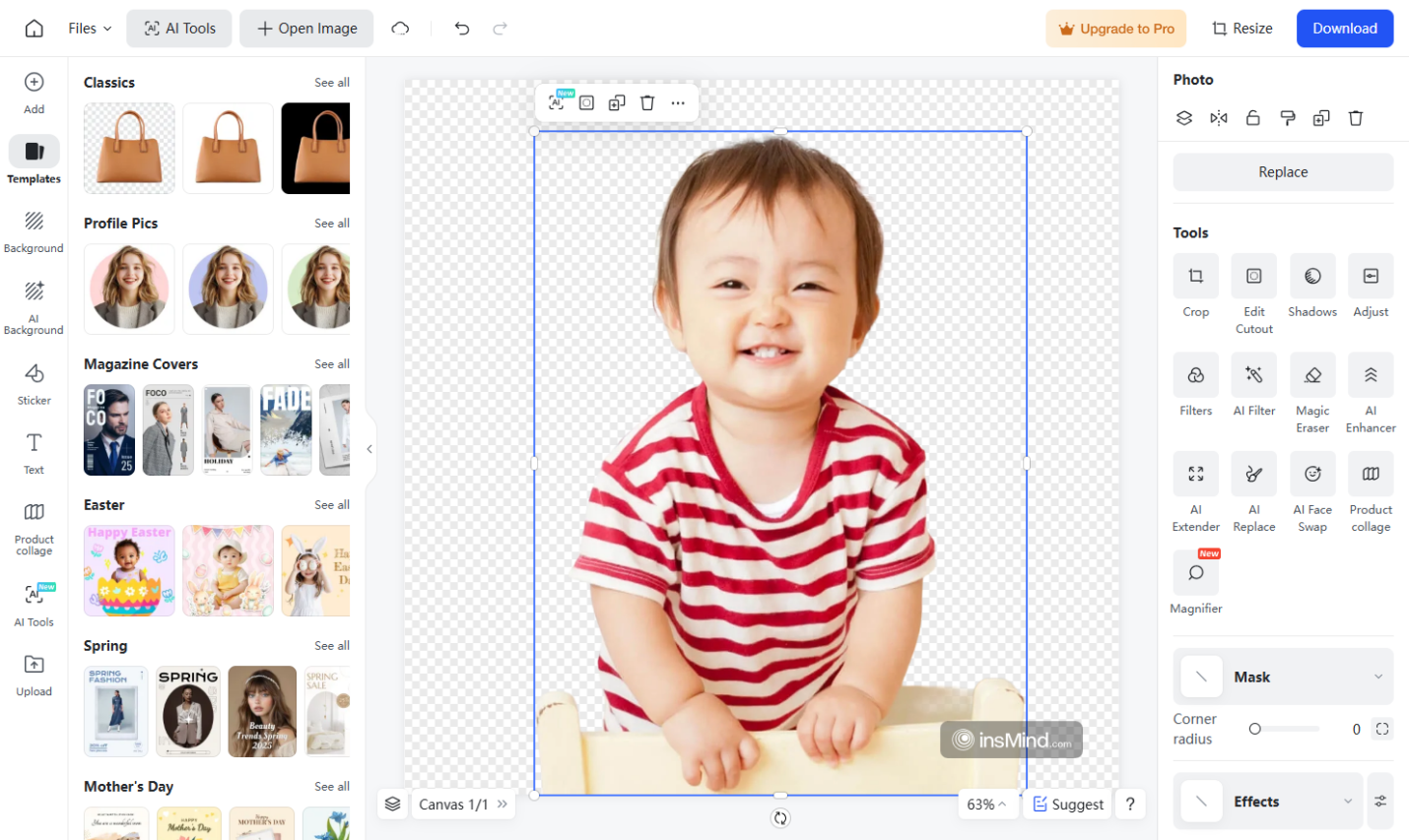Toggle the layers panel at canvas bottom
This screenshot has height=840, width=1409.
coord(392,804)
